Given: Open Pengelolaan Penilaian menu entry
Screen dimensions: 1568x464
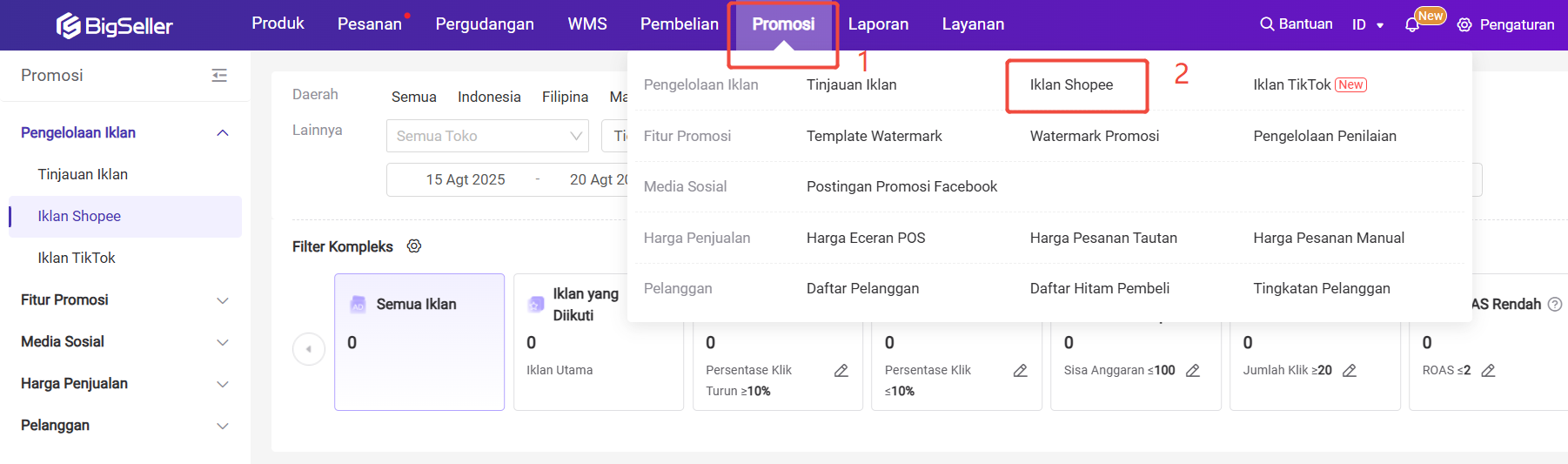Looking at the screenshot, I should click(x=1324, y=136).
